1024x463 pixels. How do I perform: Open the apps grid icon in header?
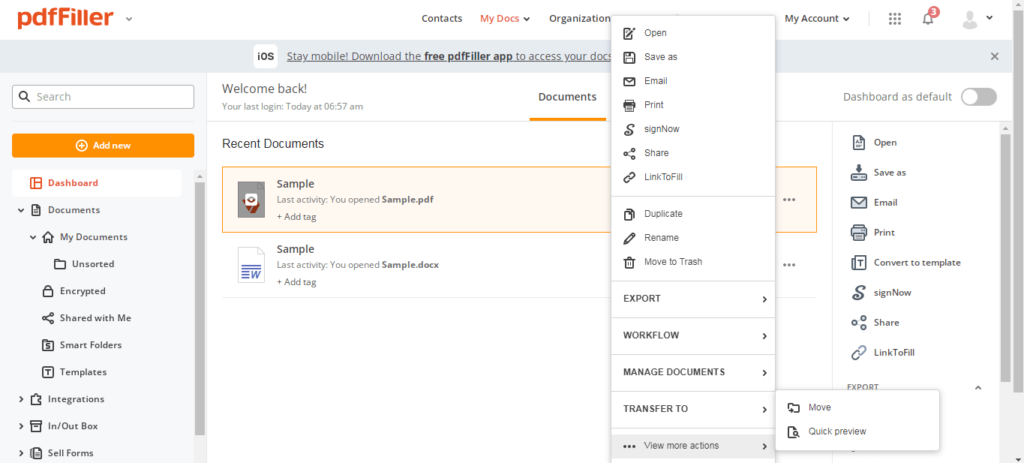895,19
